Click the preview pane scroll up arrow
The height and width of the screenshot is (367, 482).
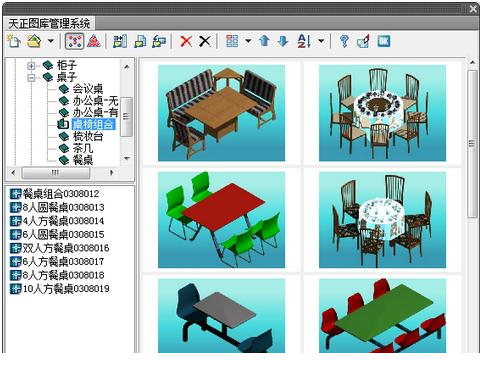(x=472, y=62)
